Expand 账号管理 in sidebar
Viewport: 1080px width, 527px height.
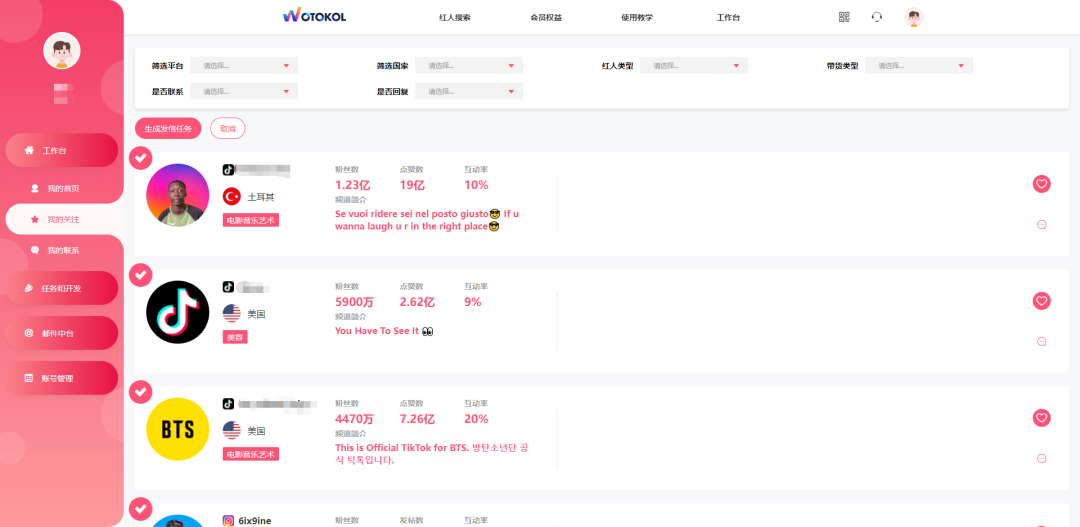(x=62, y=378)
